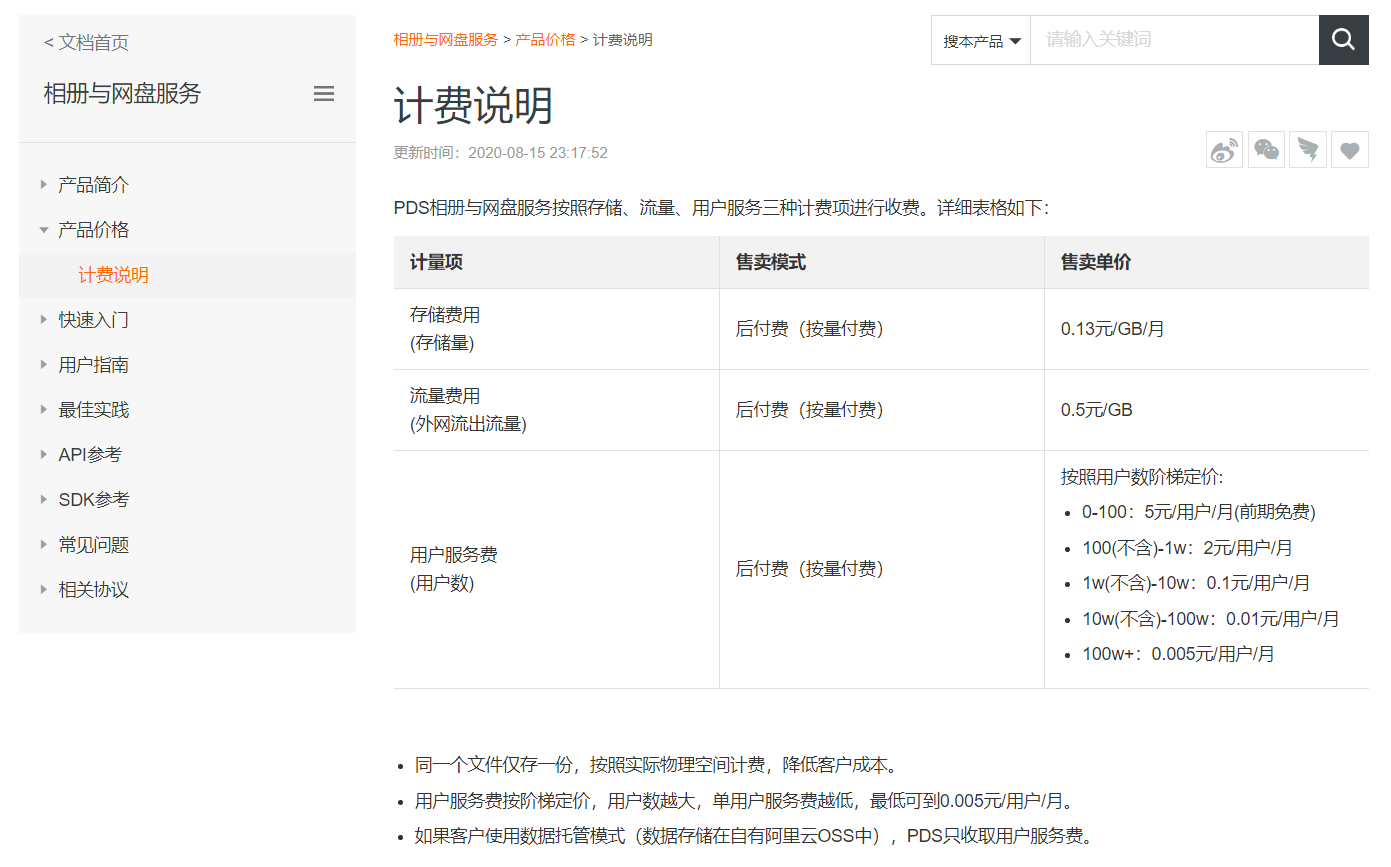Open the 搜本产品 search scope dropdown
Screen dimensions: 1391x867
[981, 41]
